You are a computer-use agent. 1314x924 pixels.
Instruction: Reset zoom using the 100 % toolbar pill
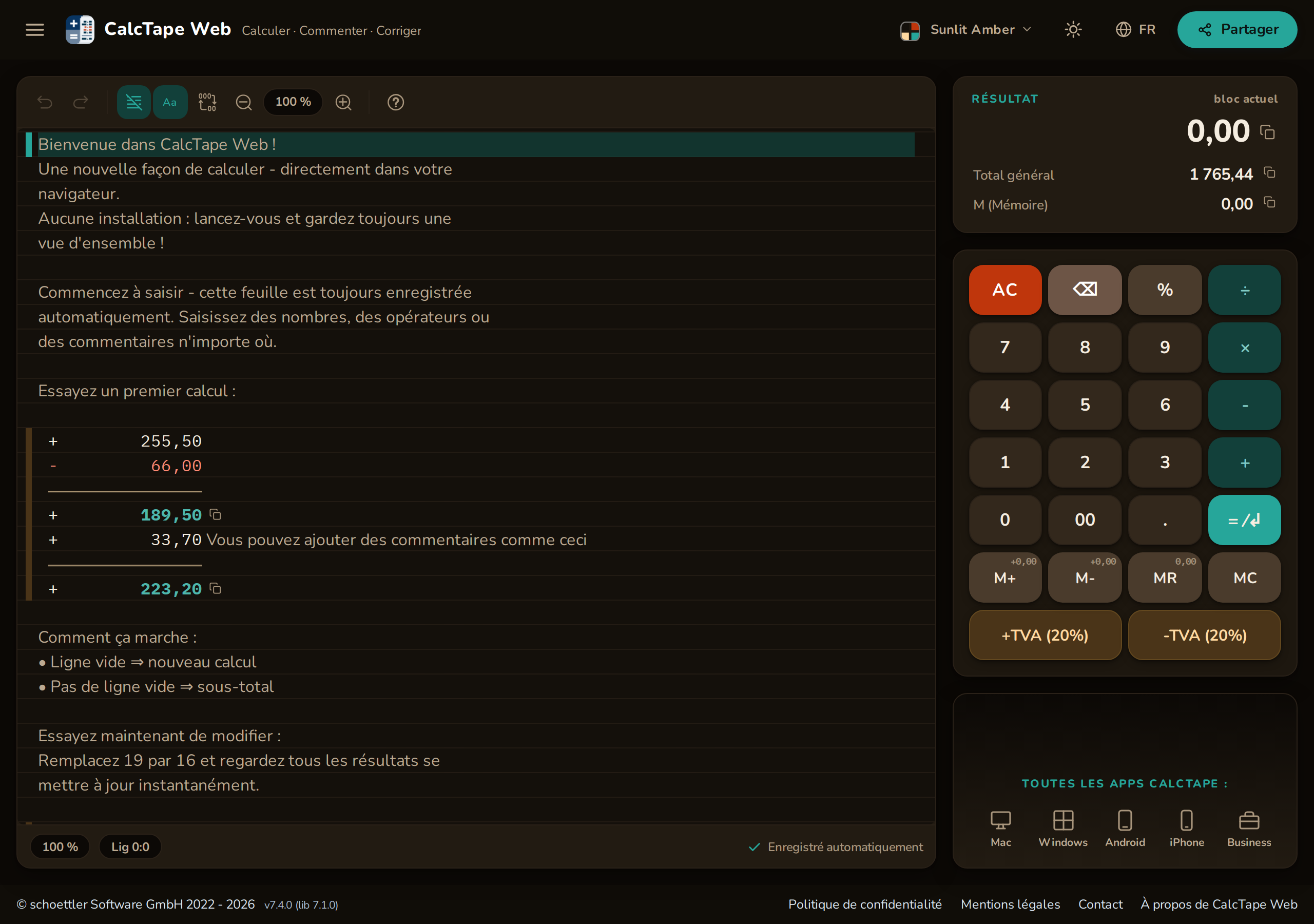click(x=293, y=102)
